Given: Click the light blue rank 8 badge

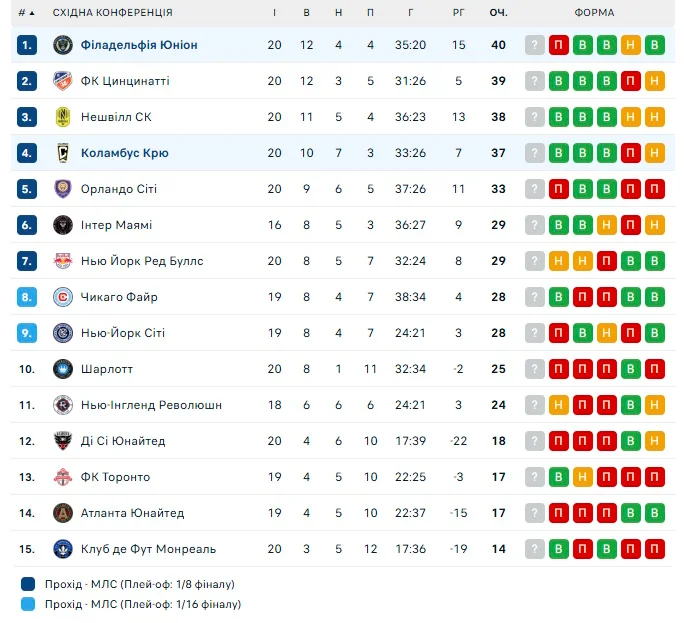Looking at the screenshot, I should click(27, 297).
